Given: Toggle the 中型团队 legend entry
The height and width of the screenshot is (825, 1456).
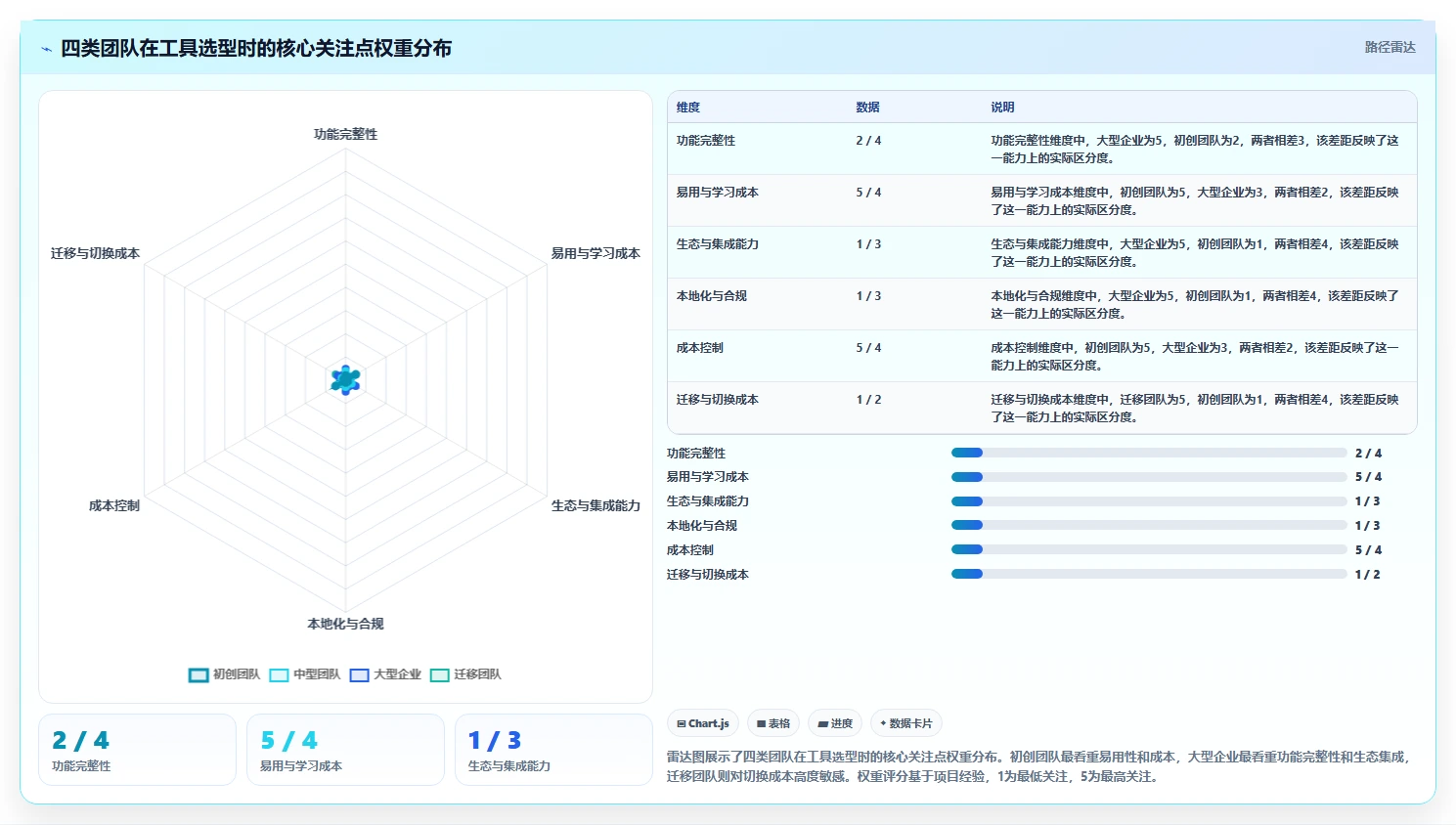Looking at the screenshot, I should click(304, 674).
